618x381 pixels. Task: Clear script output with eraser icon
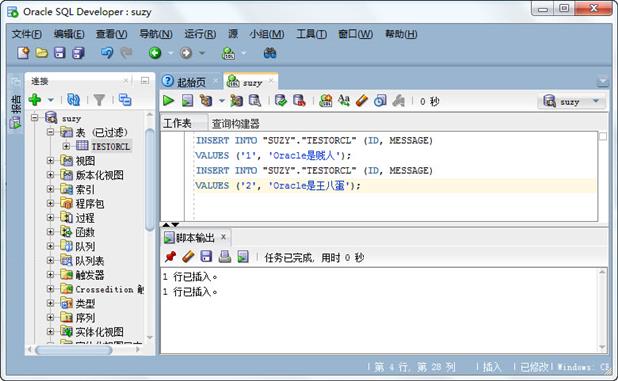[x=188, y=257]
